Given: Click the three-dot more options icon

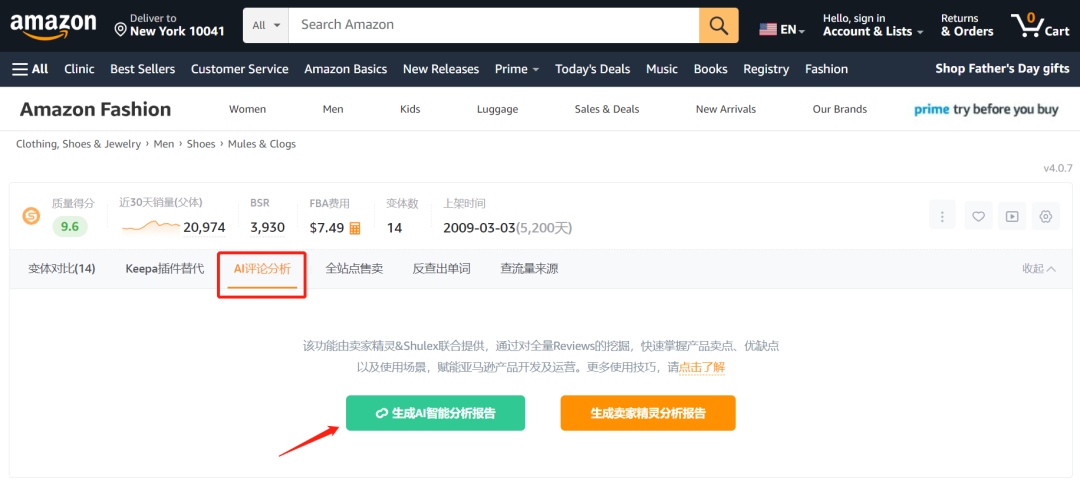Looking at the screenshot, I should tap(942, 216).
